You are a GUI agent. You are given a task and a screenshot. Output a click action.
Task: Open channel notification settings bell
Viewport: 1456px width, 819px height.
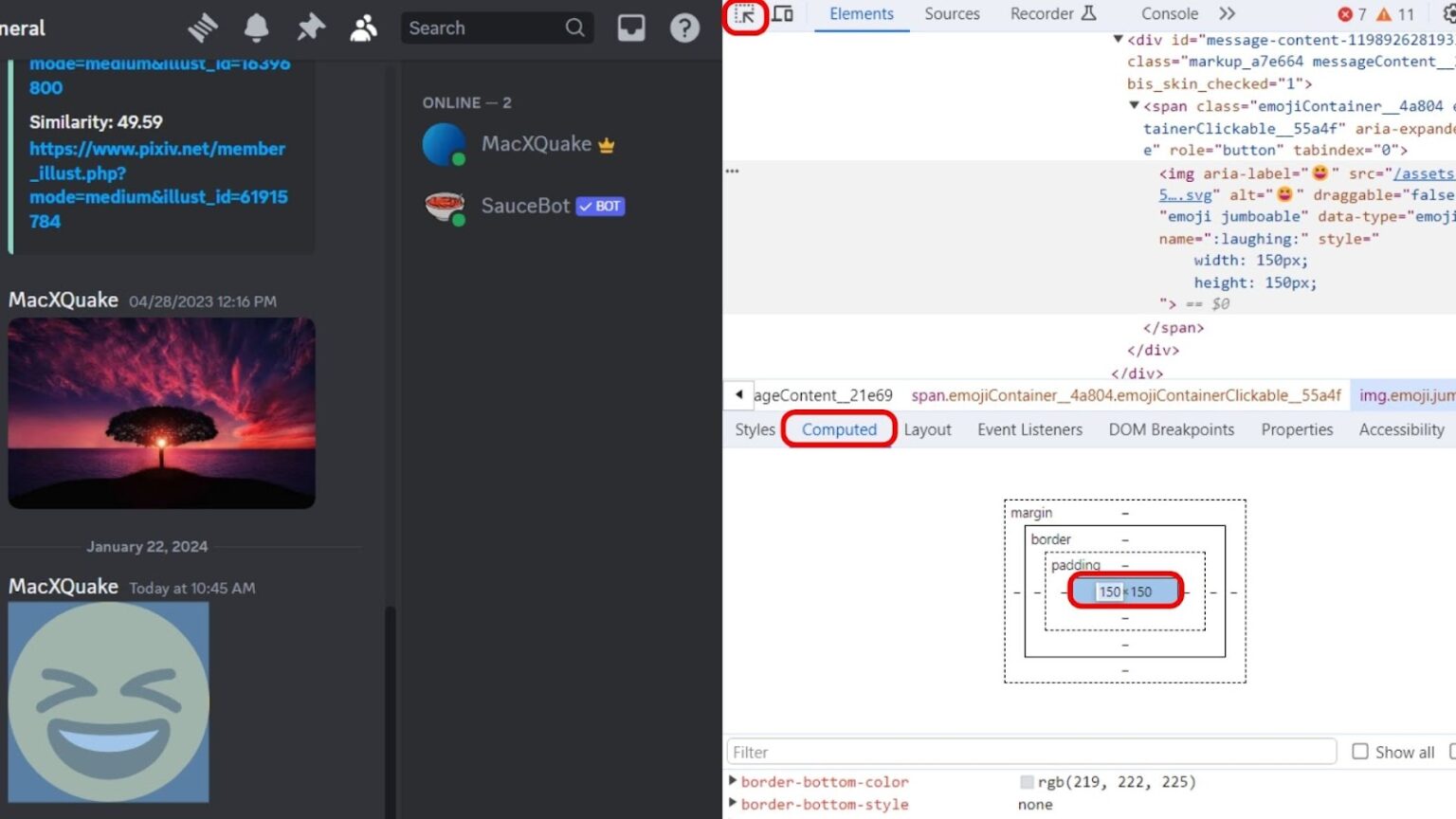click(x=256, y=27)
